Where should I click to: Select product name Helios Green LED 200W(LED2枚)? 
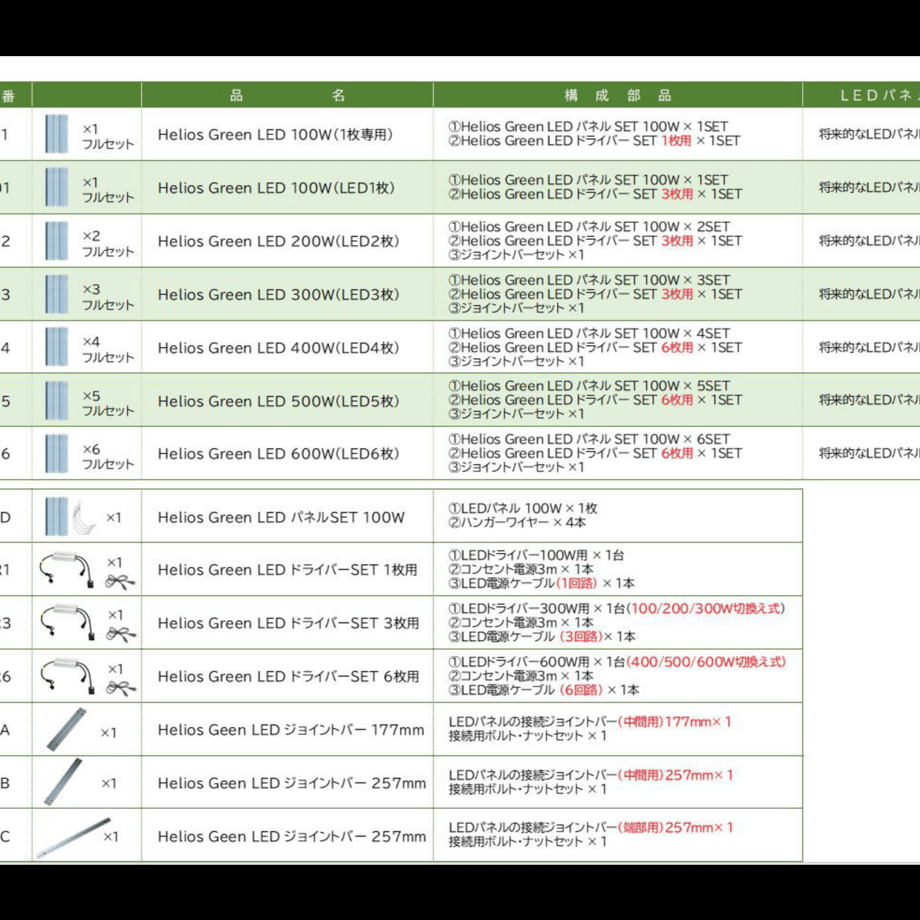tap(279, 241)
